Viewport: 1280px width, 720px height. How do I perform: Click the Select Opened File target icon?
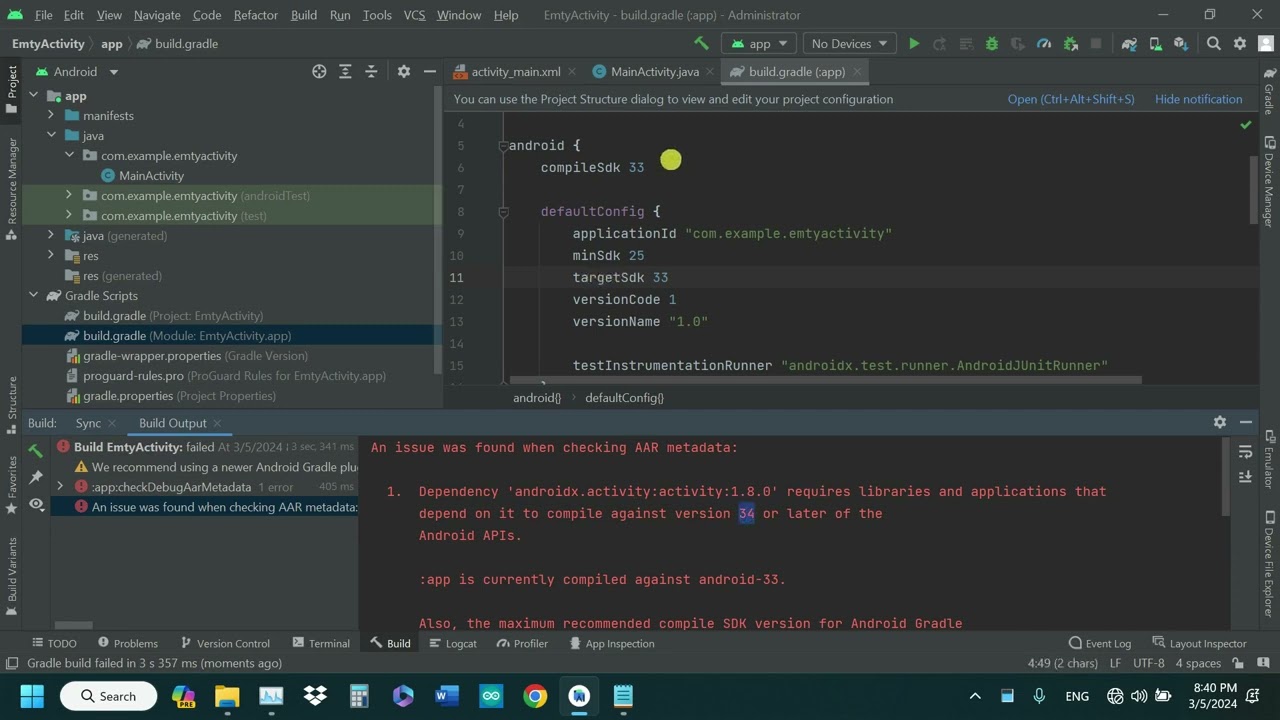click(x=319, y=71)
